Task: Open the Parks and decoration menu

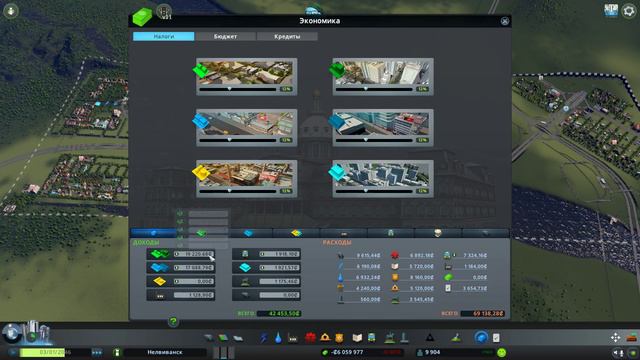Action: [390, 338]
